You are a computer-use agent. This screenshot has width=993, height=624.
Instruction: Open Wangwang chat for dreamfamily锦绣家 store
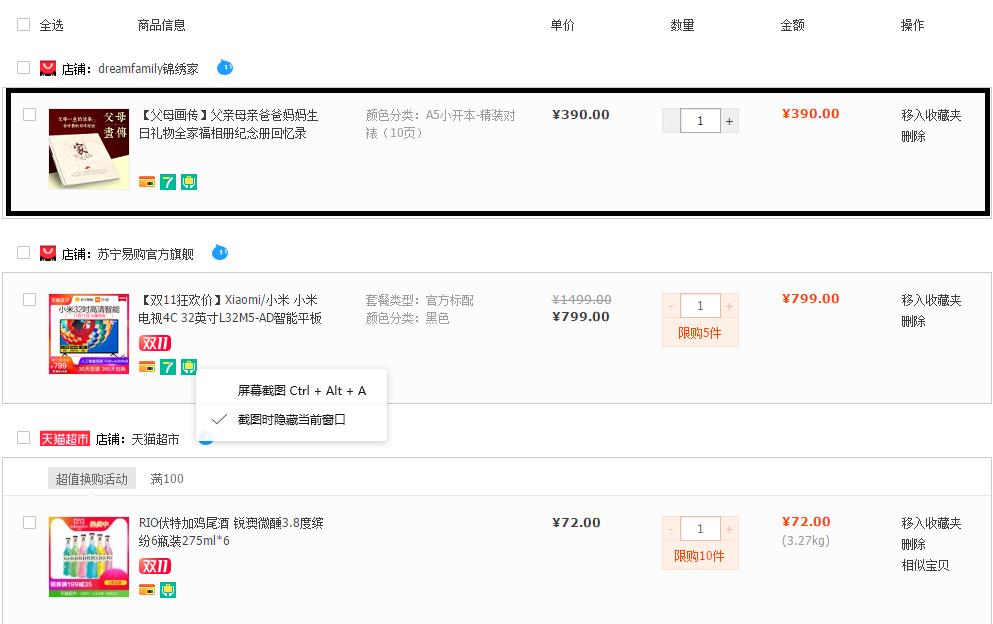click(x=225, y=68)
